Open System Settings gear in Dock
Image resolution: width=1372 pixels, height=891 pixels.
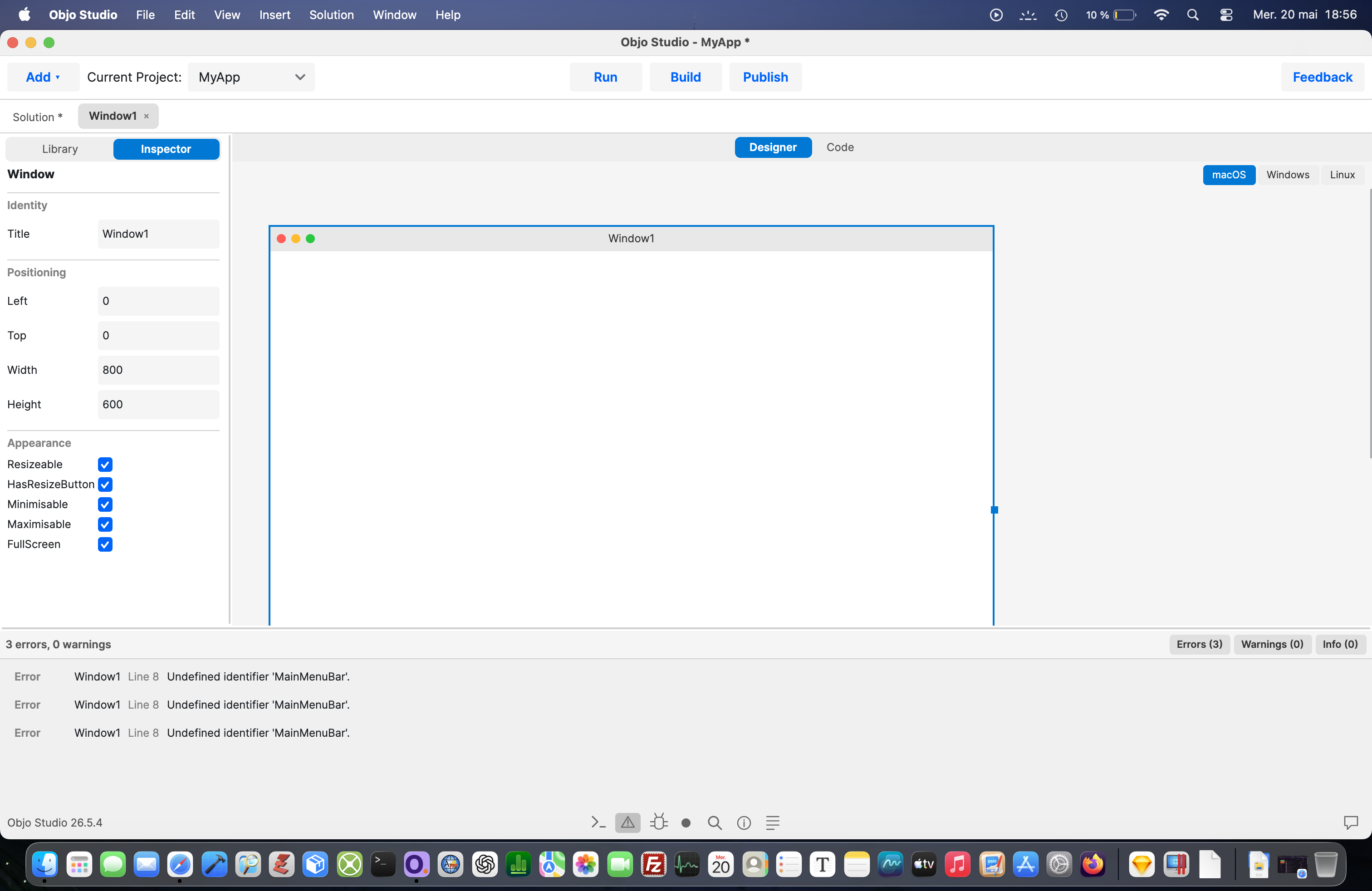[1059, 865]
